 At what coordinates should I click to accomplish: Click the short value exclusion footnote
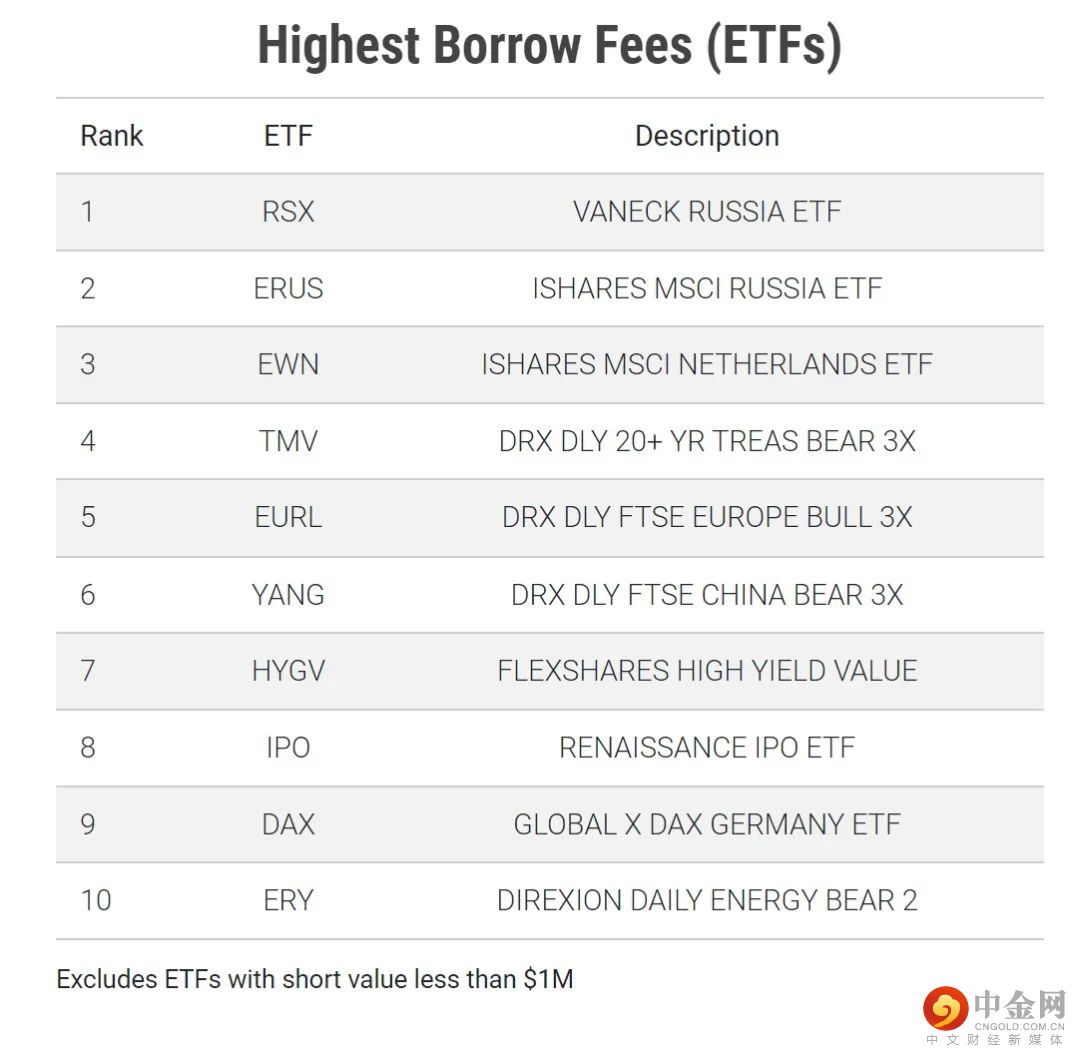[x=315, y=979]
